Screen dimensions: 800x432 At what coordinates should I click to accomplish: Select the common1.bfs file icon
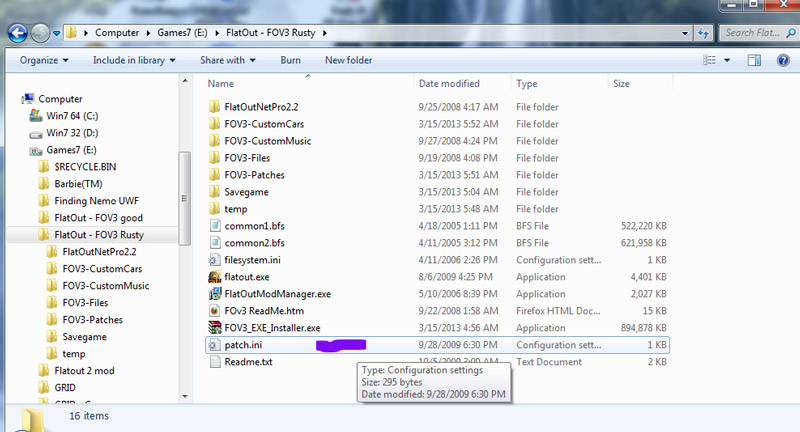tap(215, 225)
